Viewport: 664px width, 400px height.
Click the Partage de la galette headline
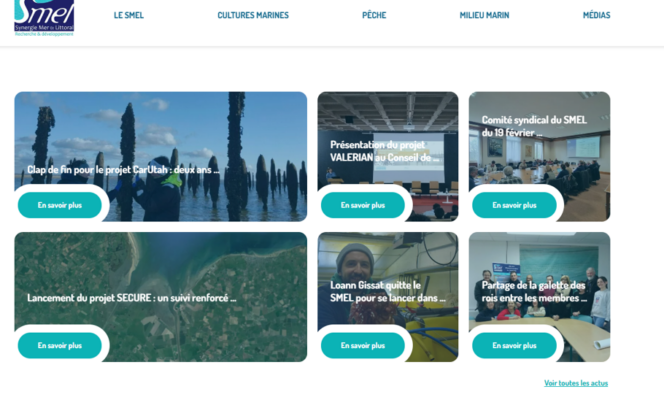pos(534,292)
